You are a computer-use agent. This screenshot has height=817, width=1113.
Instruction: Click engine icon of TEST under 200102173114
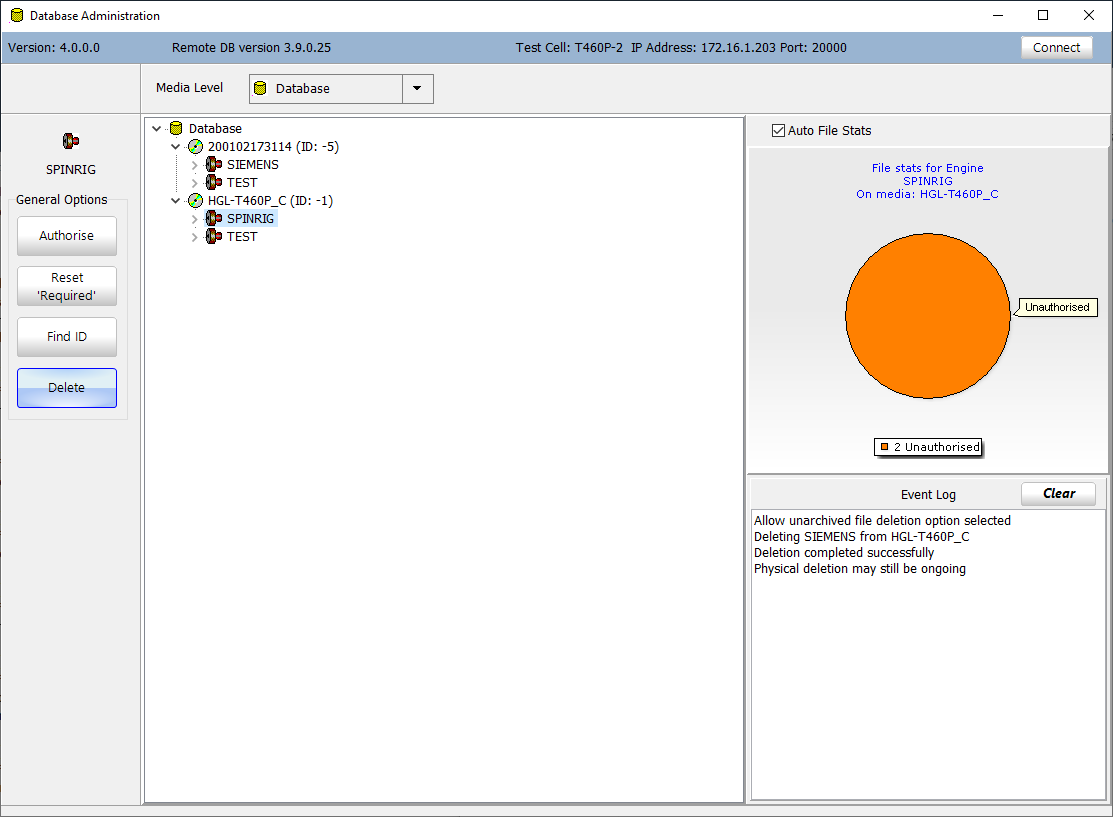(x=214, y=182)
